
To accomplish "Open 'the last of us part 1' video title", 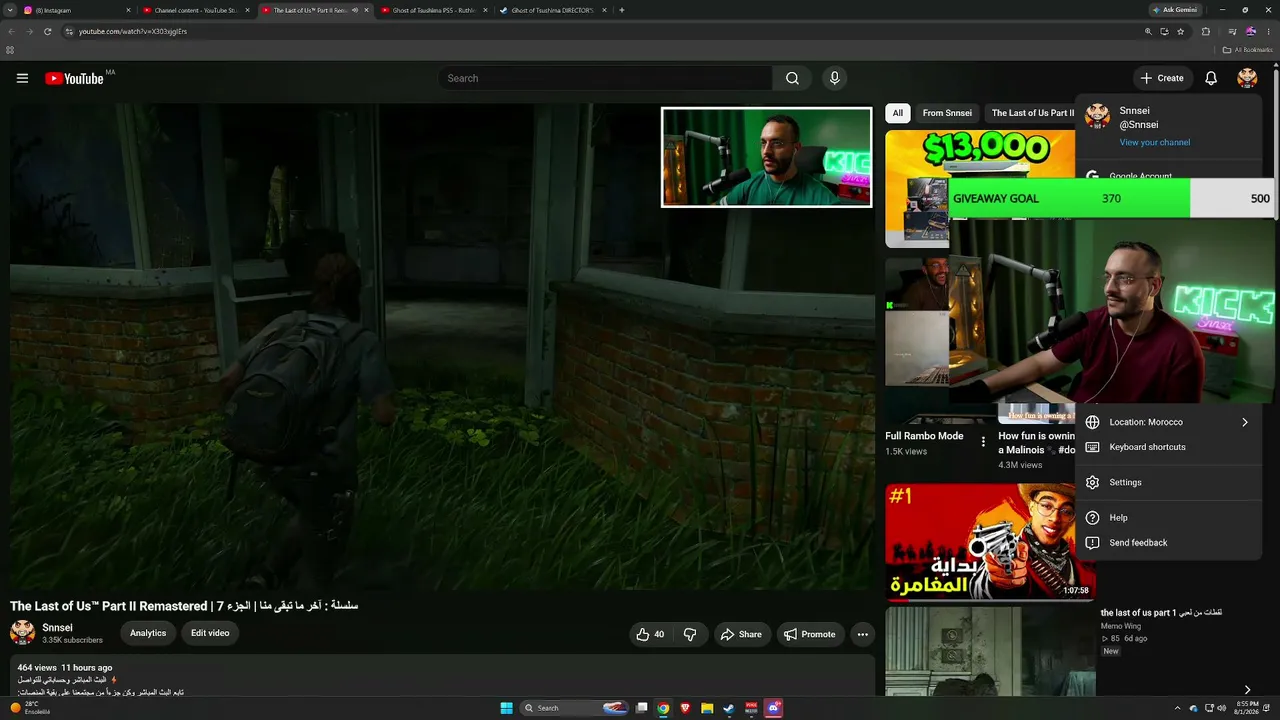I will point(1161,613).
